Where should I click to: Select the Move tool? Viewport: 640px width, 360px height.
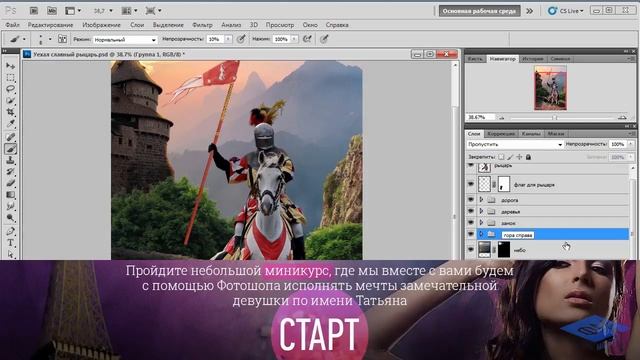[11, 66]
